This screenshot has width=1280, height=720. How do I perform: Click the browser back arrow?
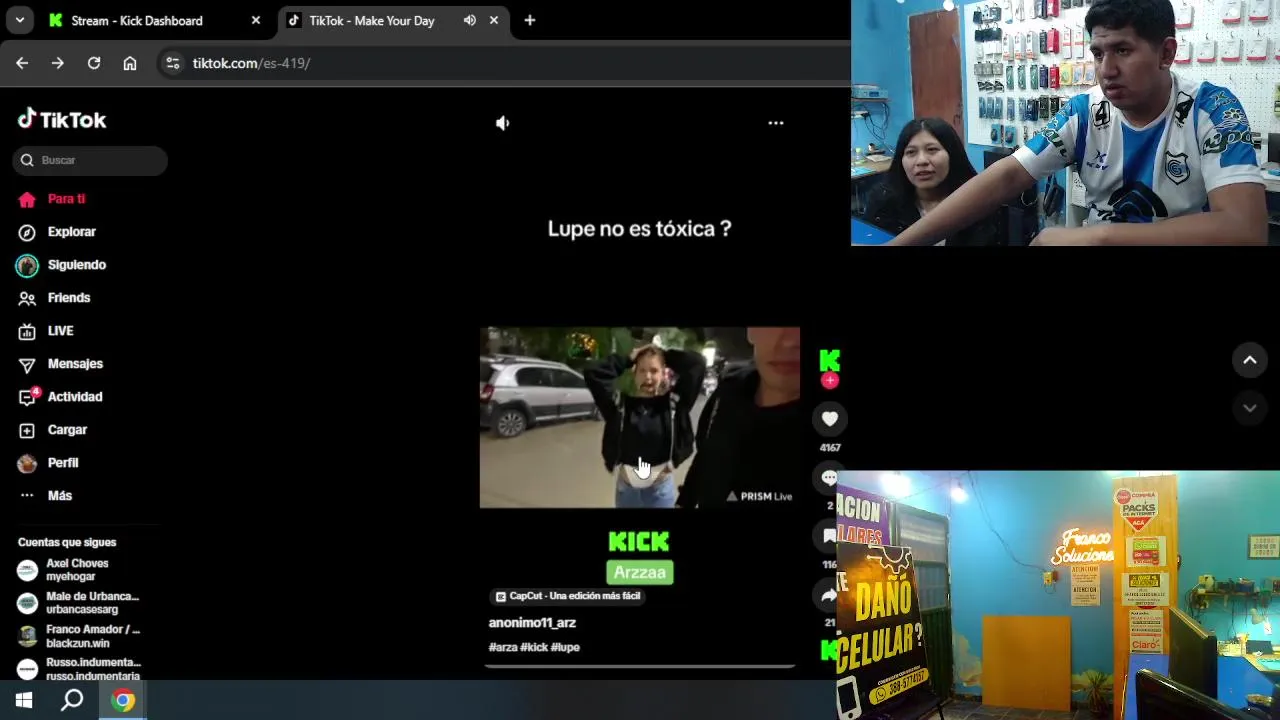(x=22, y=63)
